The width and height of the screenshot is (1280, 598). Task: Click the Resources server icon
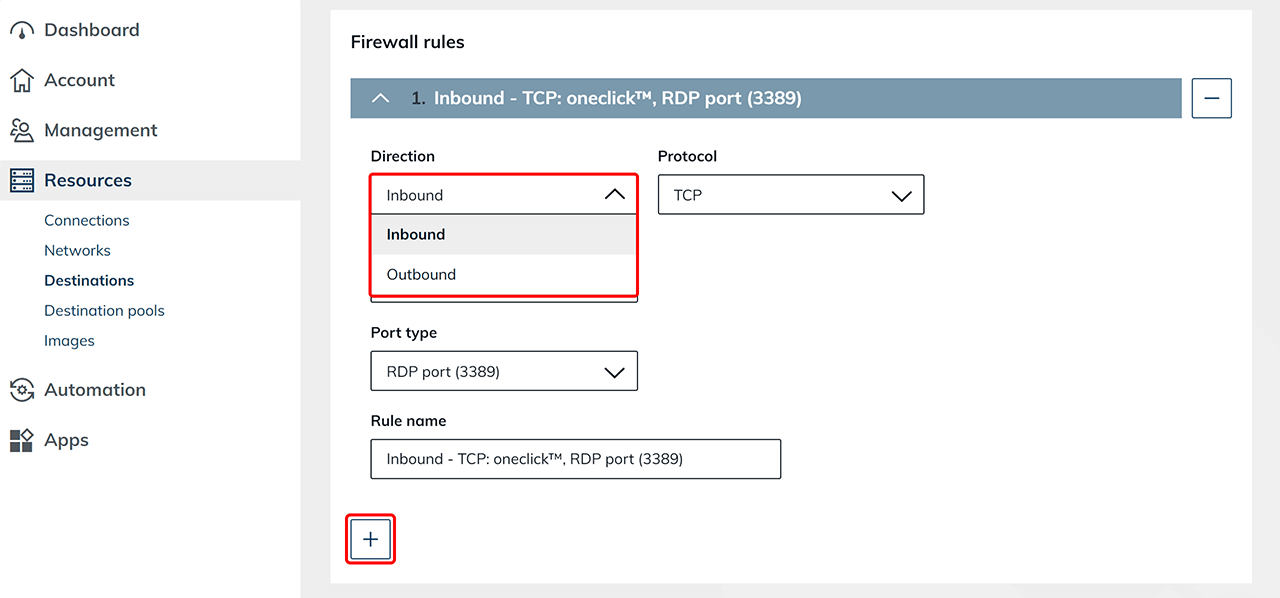point(21,181)
